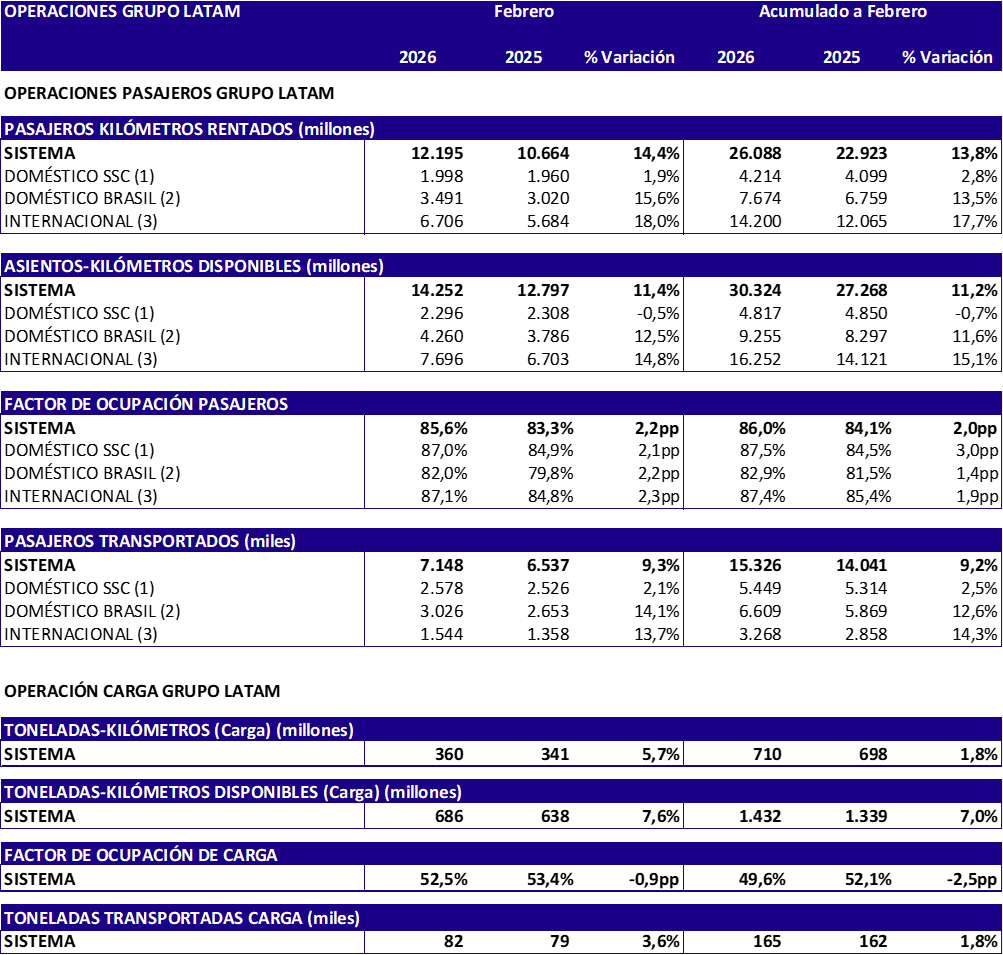The height and width of the screenshot is (955, 1003).
Task: Select the PASAJEROS KILÓMETROS RENTADOS section header
Action: click(x=190, y=129)
